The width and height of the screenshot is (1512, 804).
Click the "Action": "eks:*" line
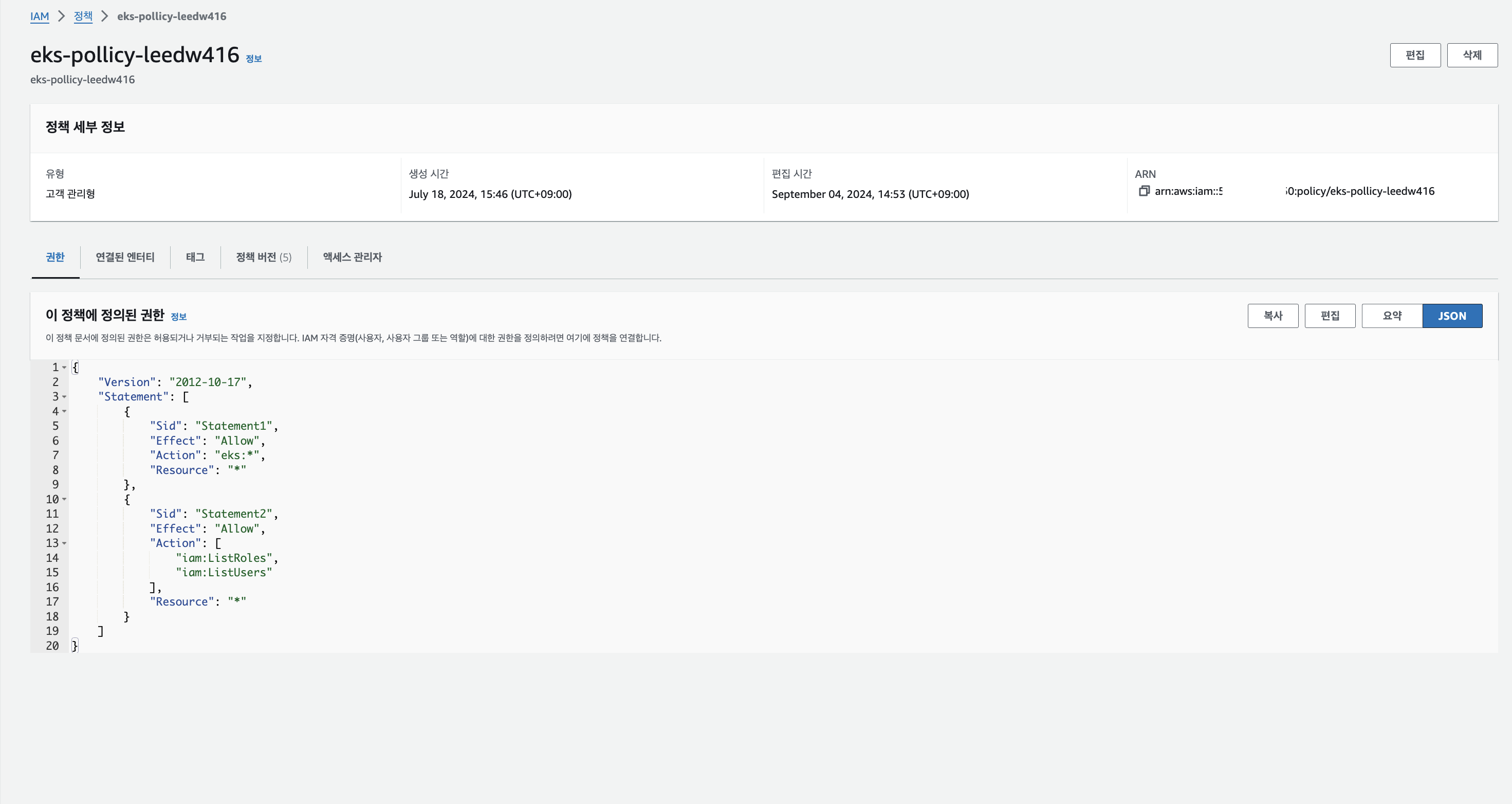point(207,456)
